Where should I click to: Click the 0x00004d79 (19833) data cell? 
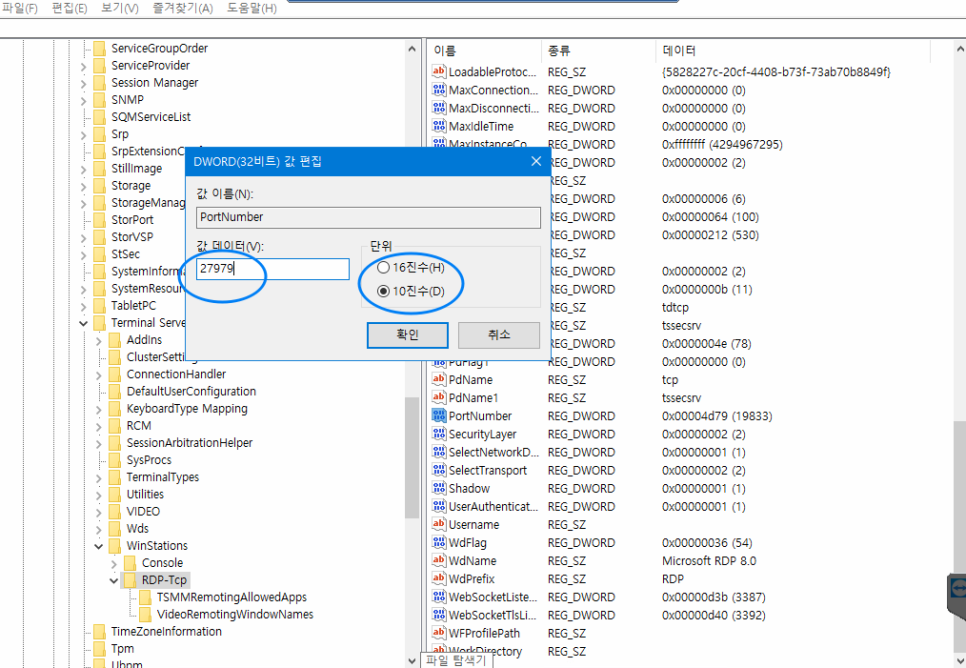[x=716, y=416]
